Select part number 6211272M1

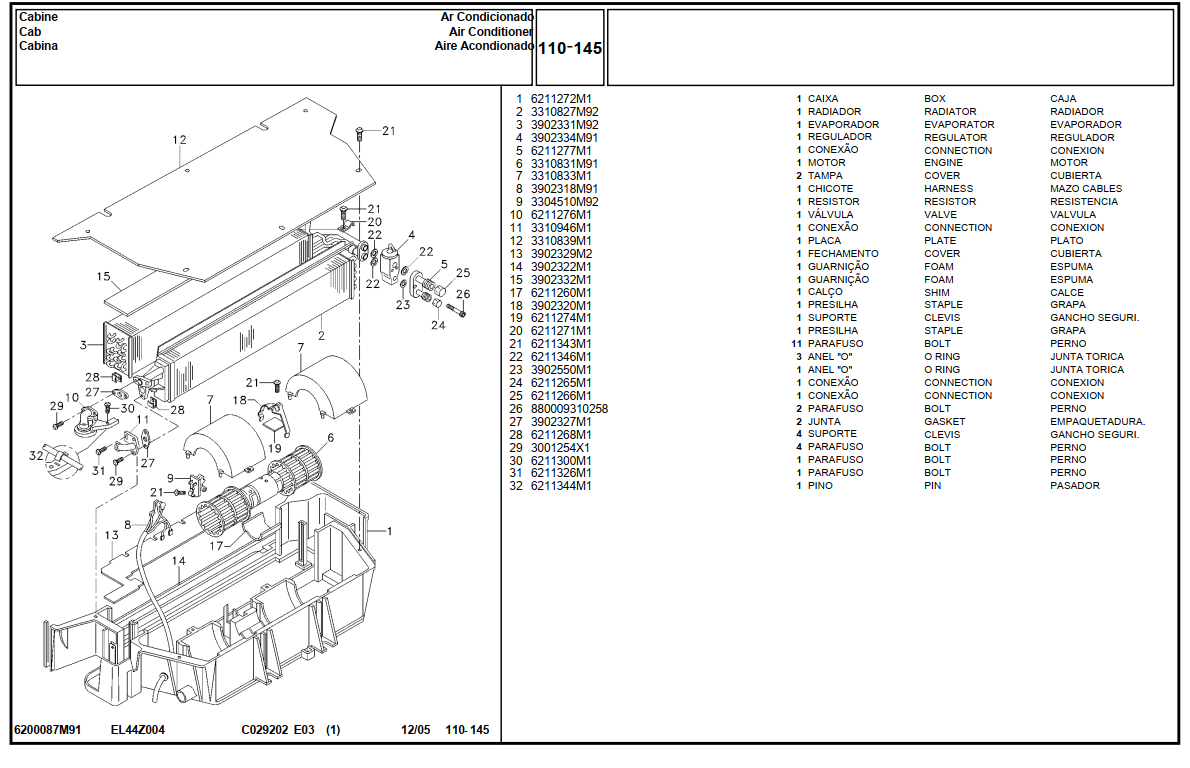(x=561, y=99)
